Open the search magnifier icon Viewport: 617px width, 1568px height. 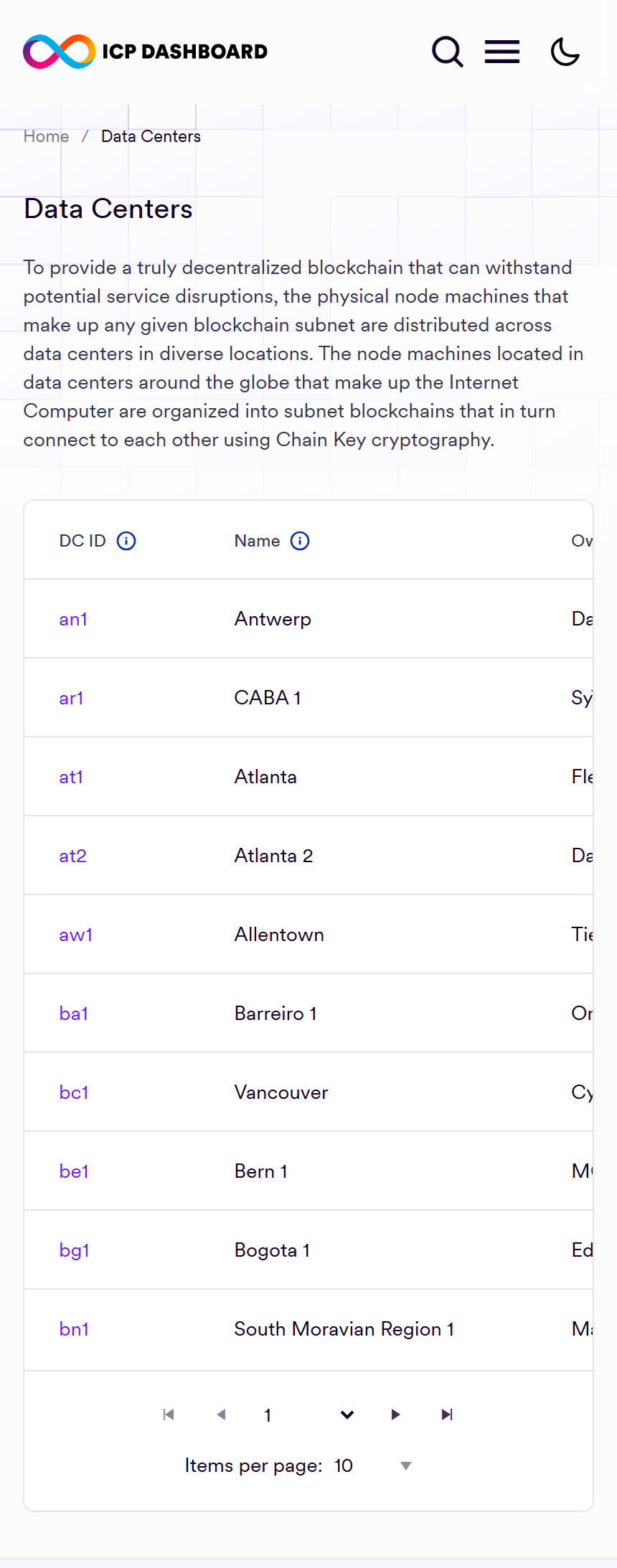click(447, 52)
